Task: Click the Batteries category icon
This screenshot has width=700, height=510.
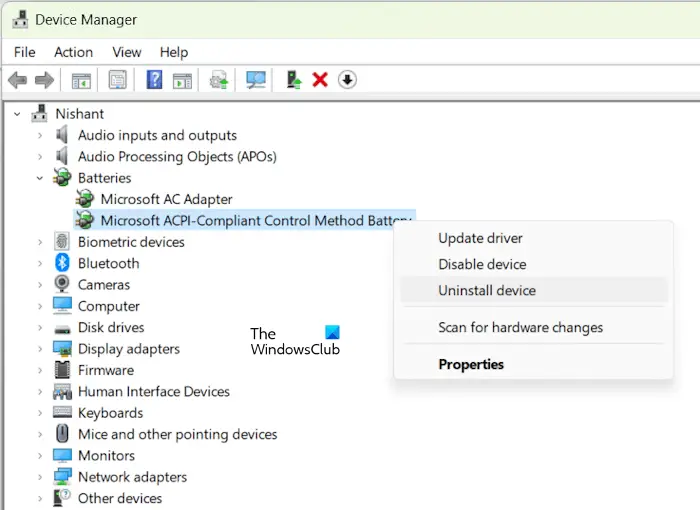Action: click(62, 177)
